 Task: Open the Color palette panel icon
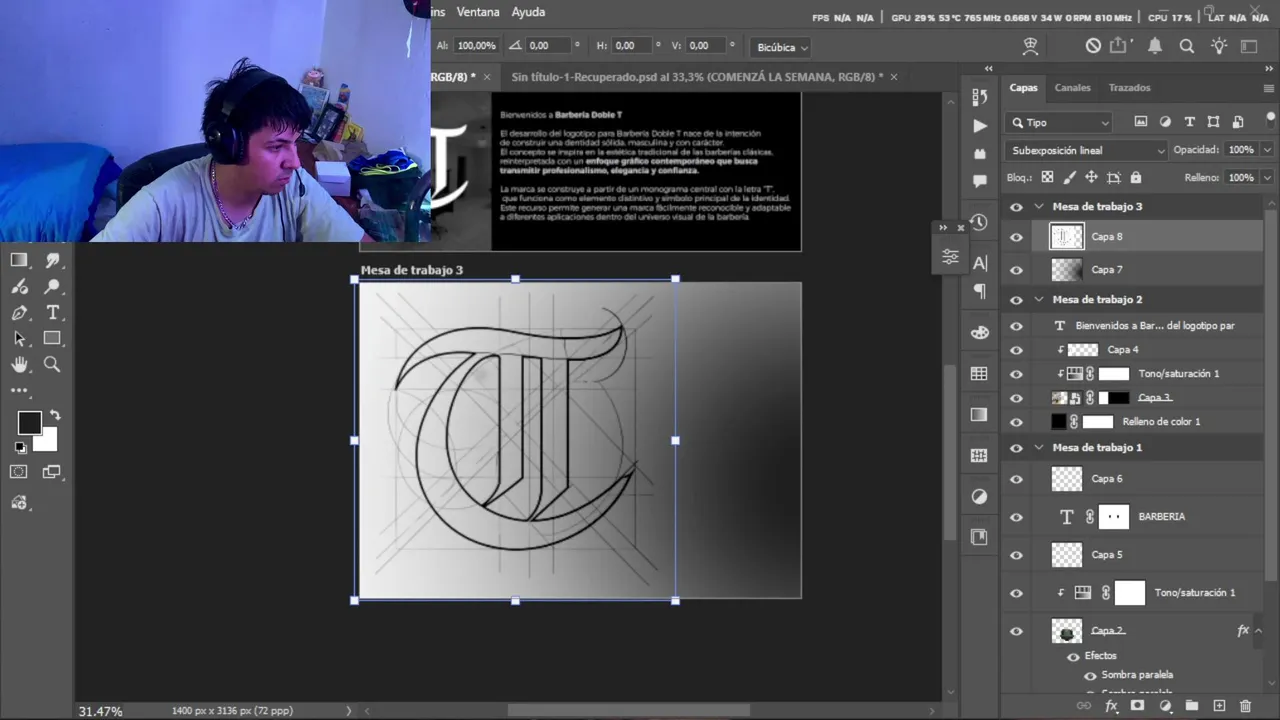pos(980,332)
